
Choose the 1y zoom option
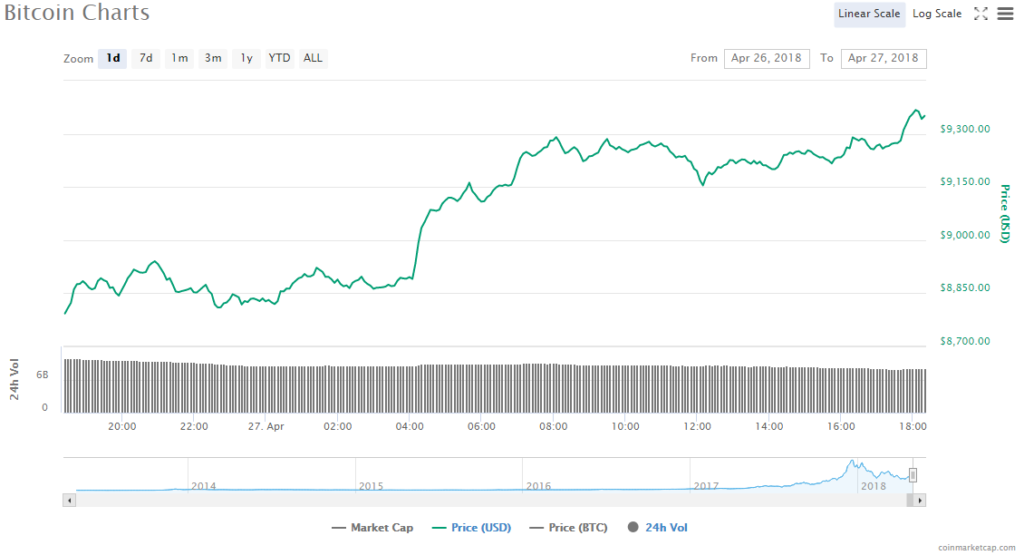pos(246,58)
